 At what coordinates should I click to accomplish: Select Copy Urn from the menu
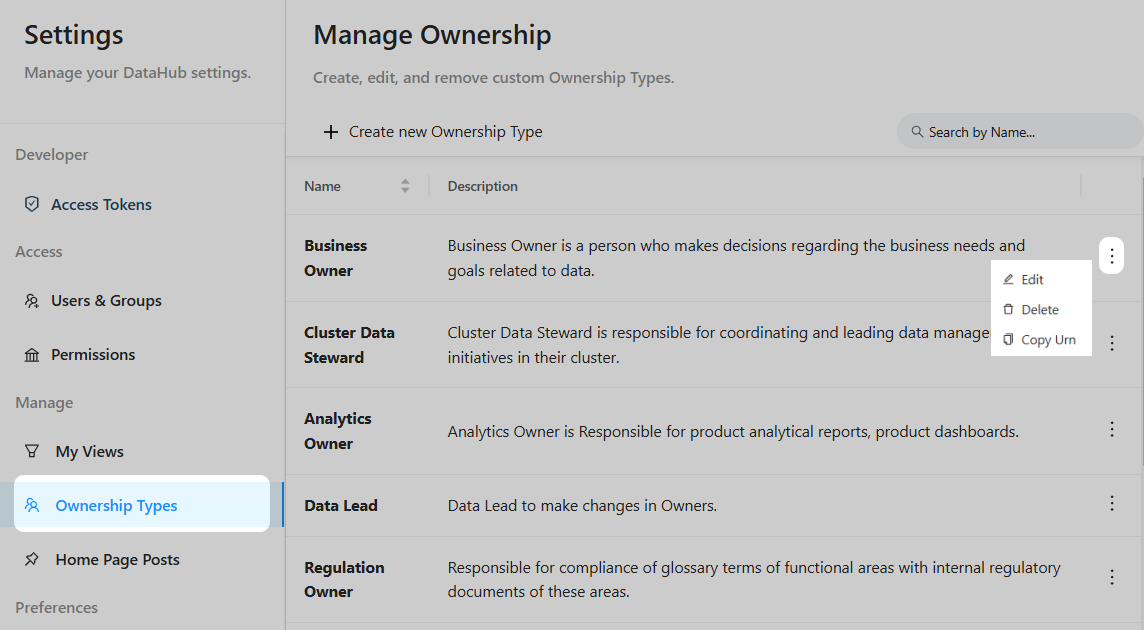(x=1047, y=340)
